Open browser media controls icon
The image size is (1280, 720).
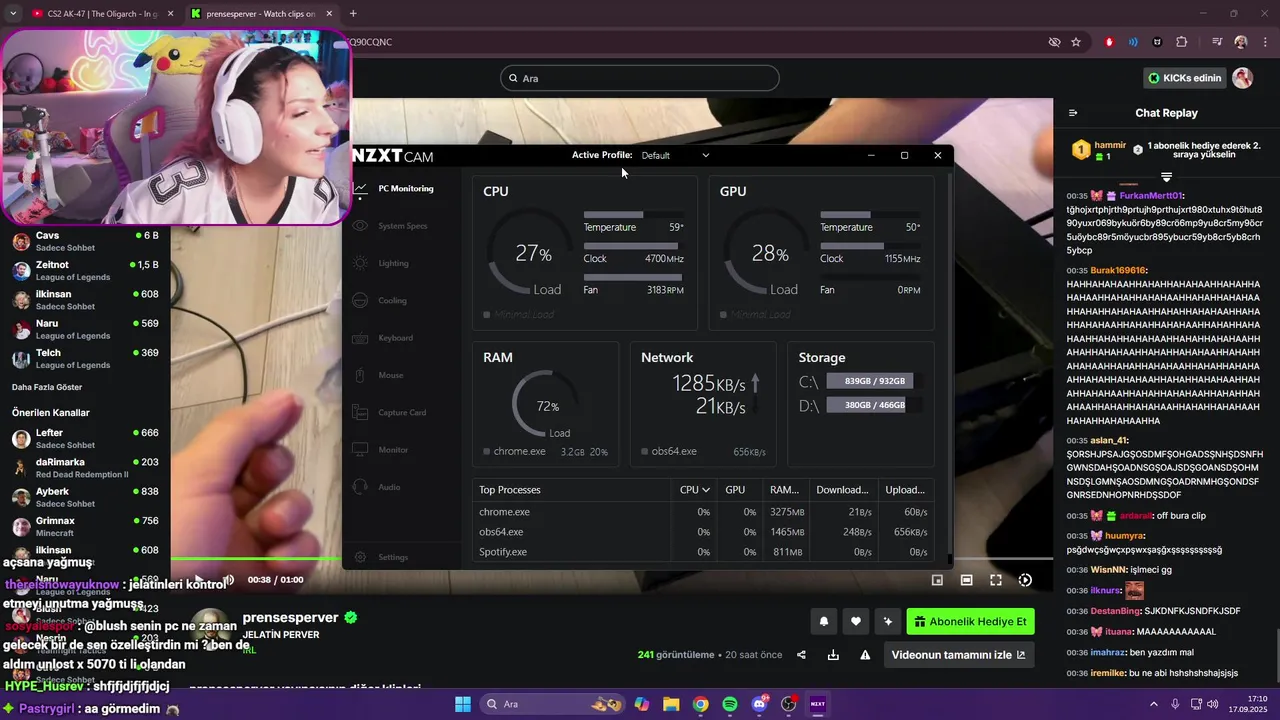tap(1217, 42)
